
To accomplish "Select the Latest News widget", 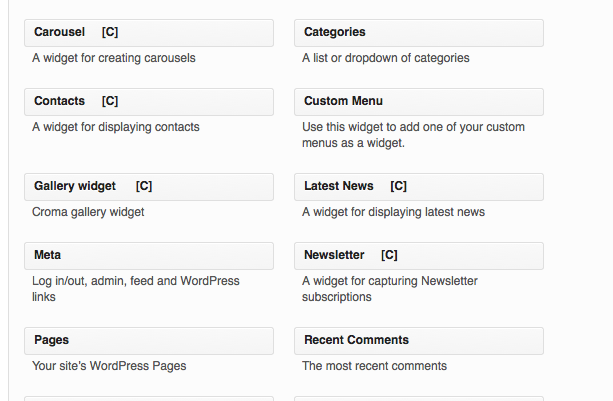I will click(x=419, y=187).
